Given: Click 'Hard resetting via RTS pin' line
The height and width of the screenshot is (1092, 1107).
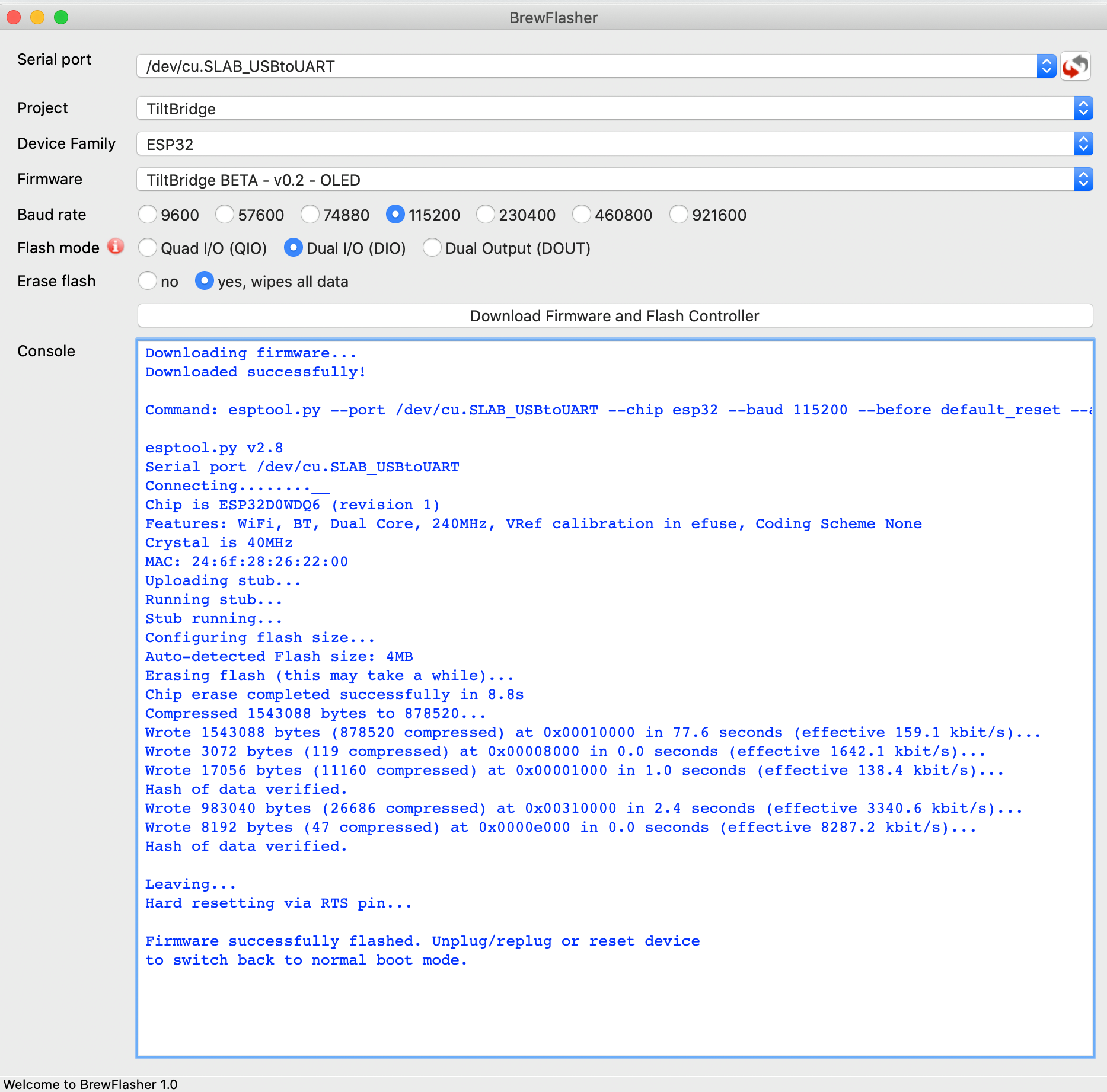Looking at the screenshot, I should [x=279, y=903].
